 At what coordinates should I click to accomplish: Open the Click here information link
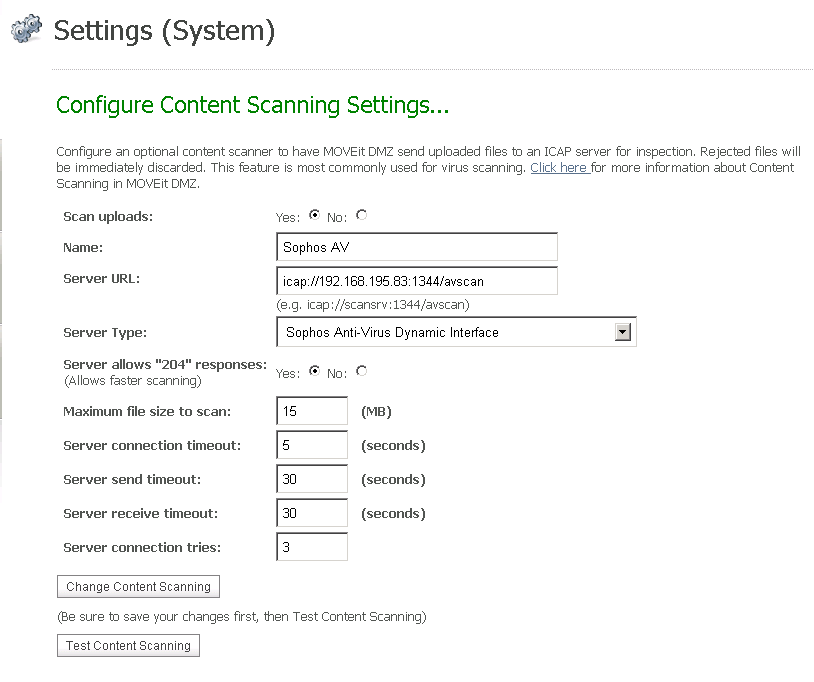click(x=559, y=167)
